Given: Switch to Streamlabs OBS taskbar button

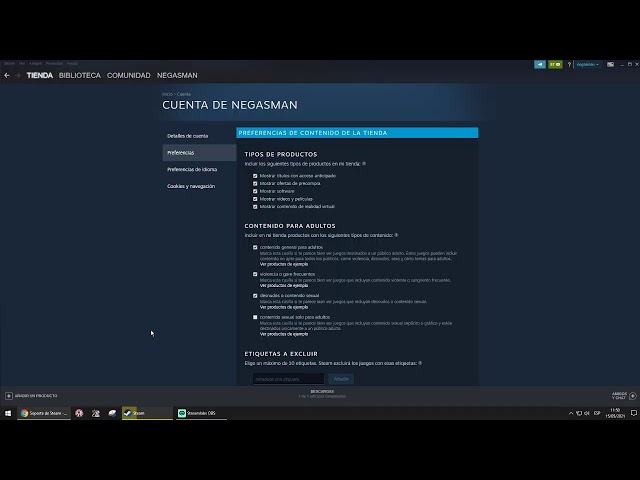Looking at the screenshot, I should (x=202, y=413).
